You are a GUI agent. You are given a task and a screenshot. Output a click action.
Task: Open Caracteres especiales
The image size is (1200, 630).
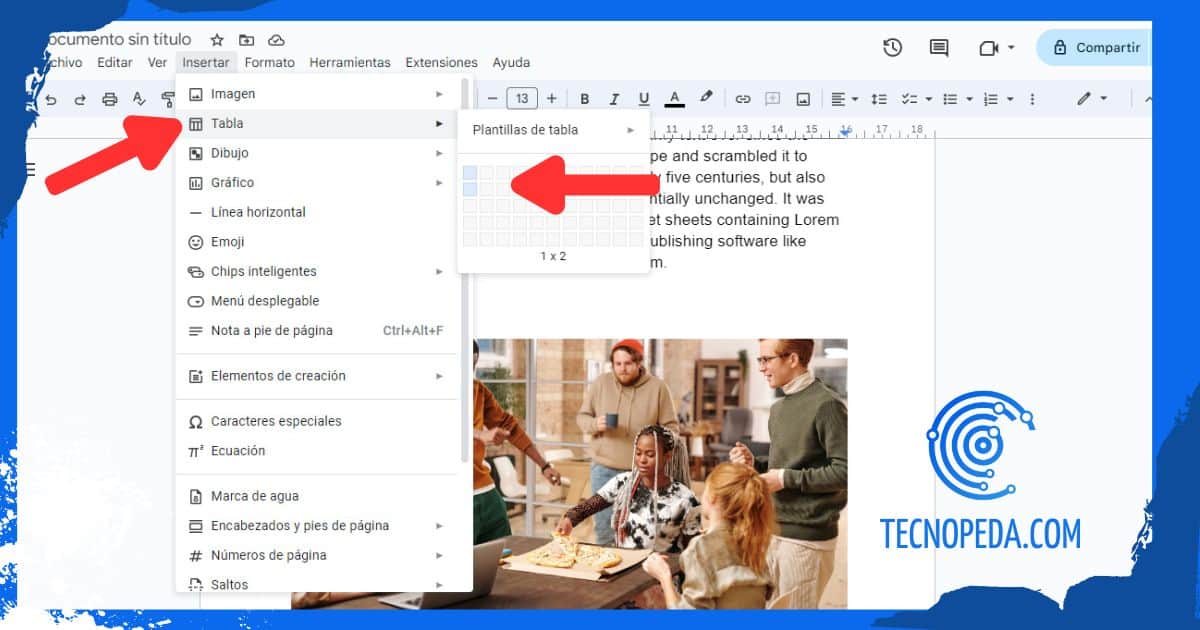click(317, 421)
